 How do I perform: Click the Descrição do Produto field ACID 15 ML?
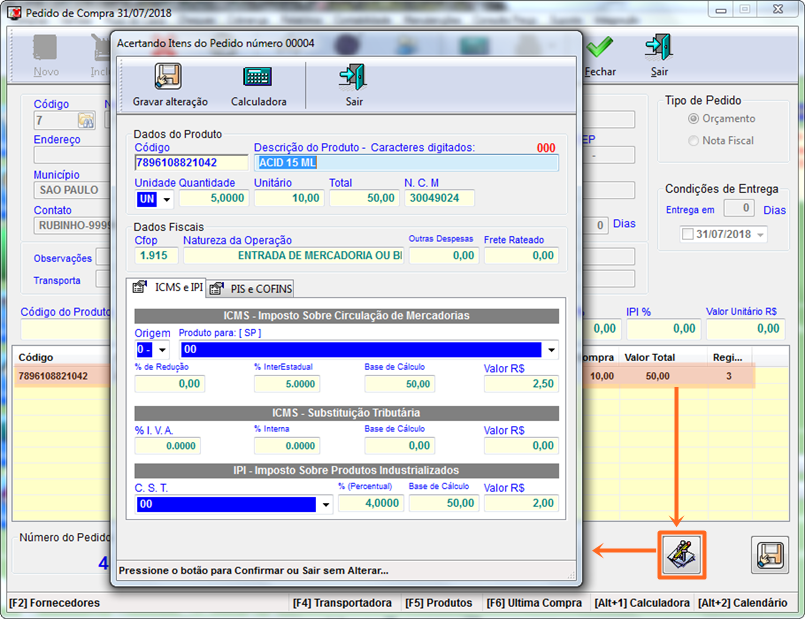[x=406, y=163]
